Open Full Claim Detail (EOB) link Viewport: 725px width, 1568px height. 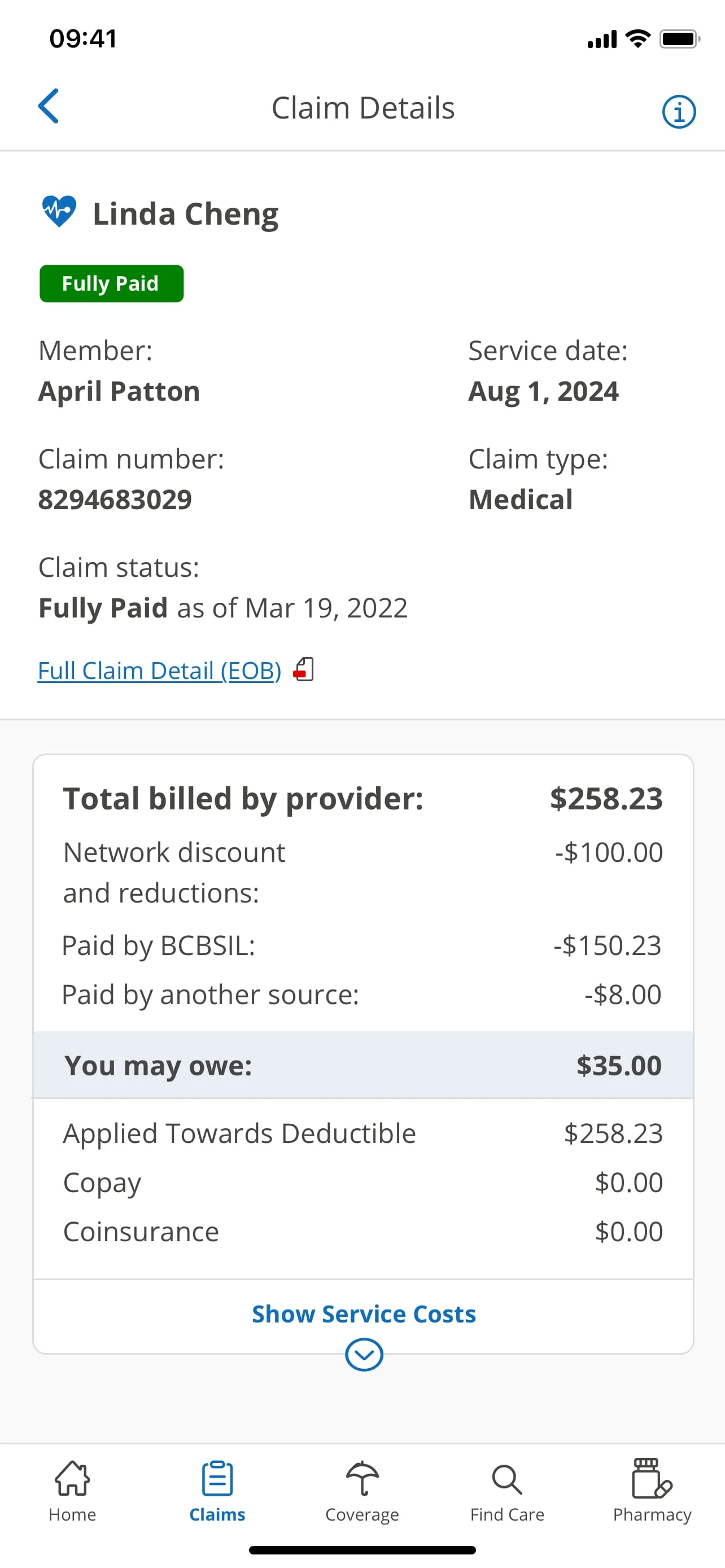(x=159, y=669)
